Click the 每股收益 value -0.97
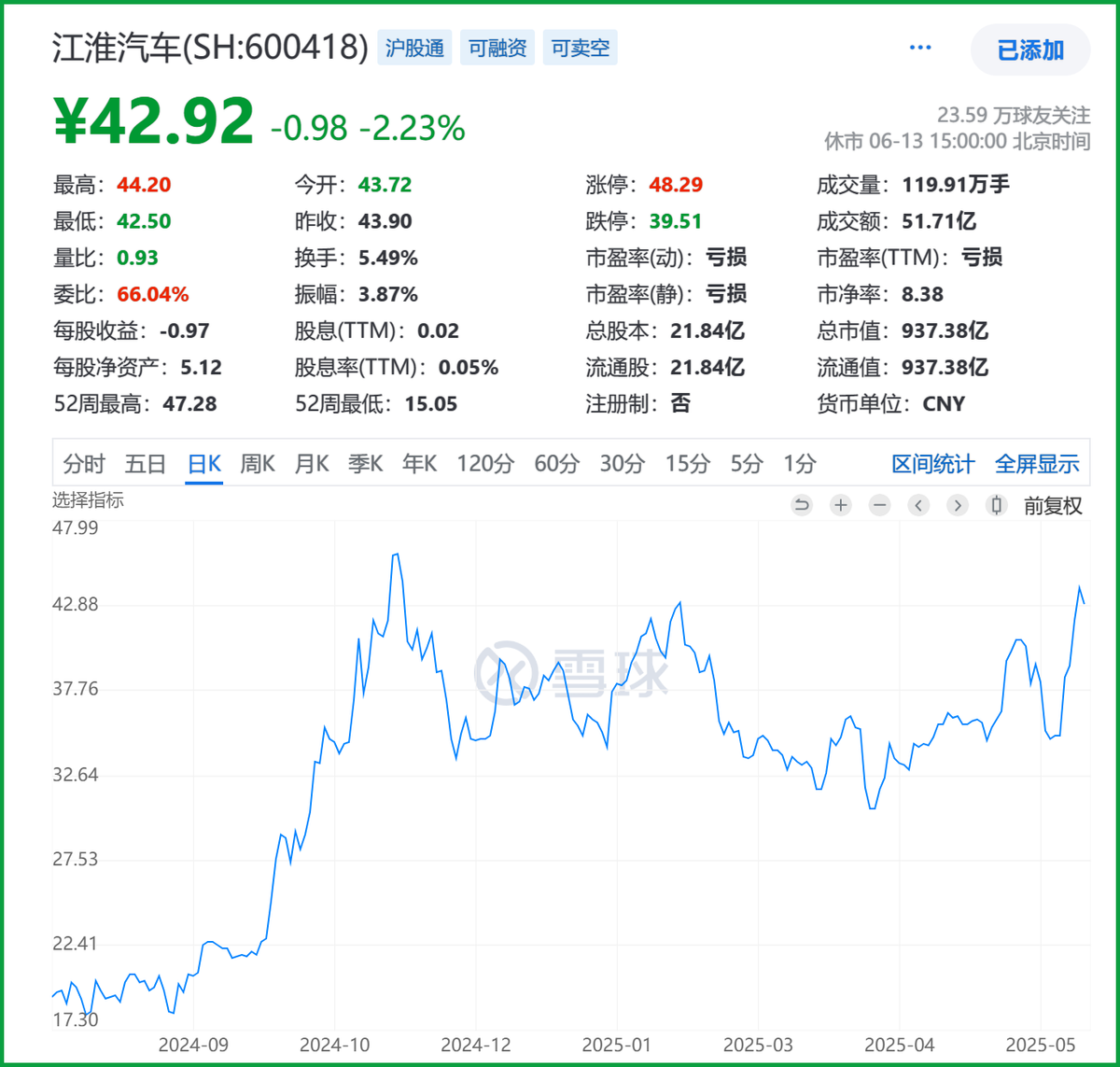The height and width of the screenshot is (1067, 1120). [184, 330]
